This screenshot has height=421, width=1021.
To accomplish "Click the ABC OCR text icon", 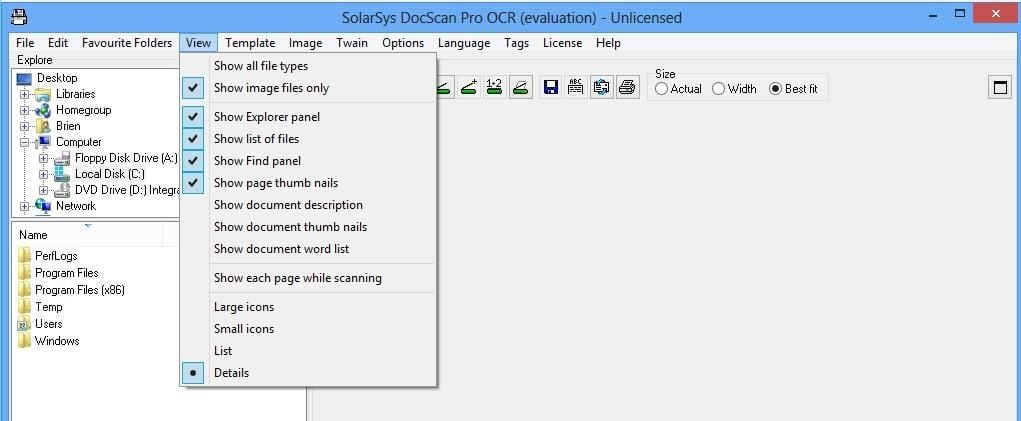I will pos(576,87).
